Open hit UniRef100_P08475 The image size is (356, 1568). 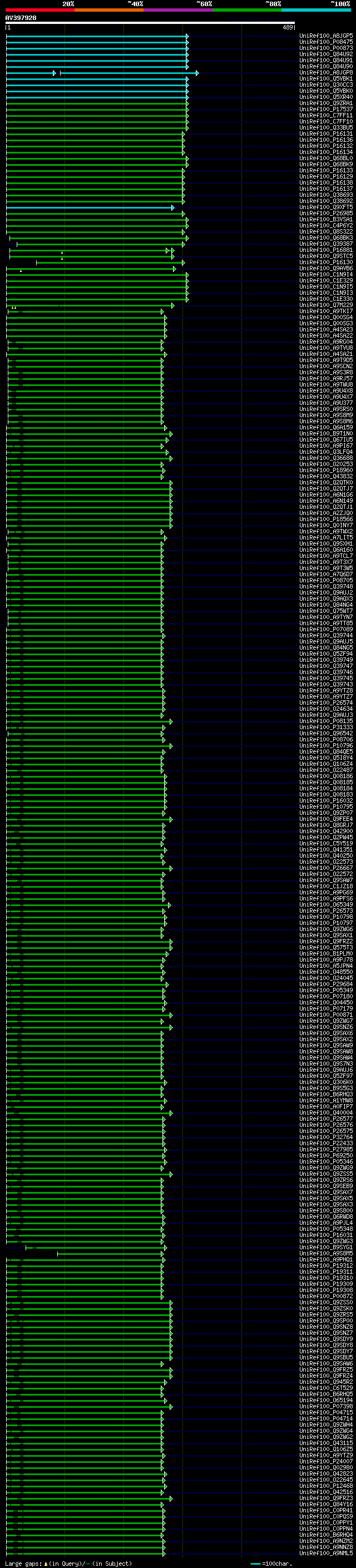pos(326,42)
